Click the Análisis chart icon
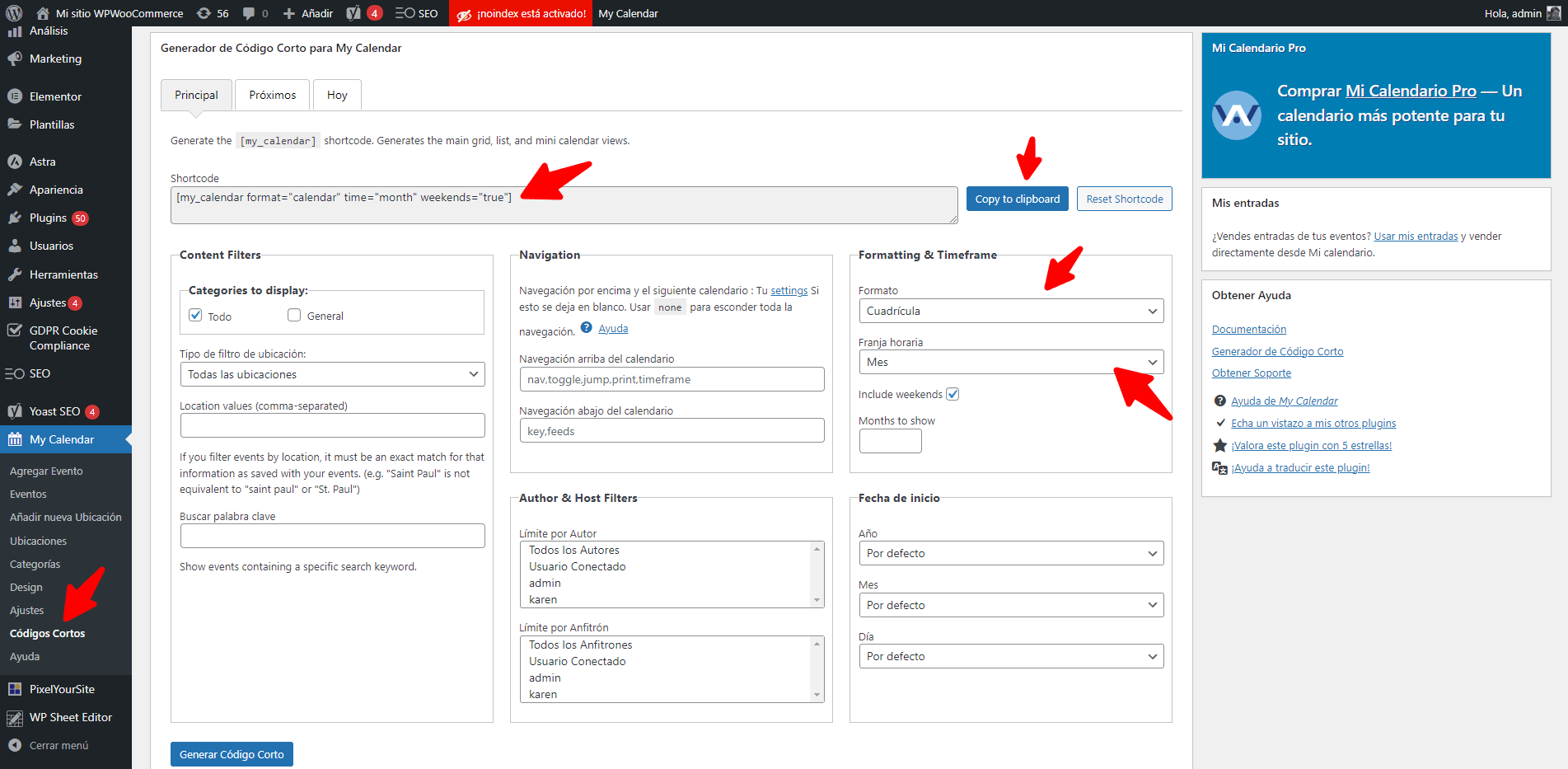Screen dimensions: 1568x769 tap(15, 31)
